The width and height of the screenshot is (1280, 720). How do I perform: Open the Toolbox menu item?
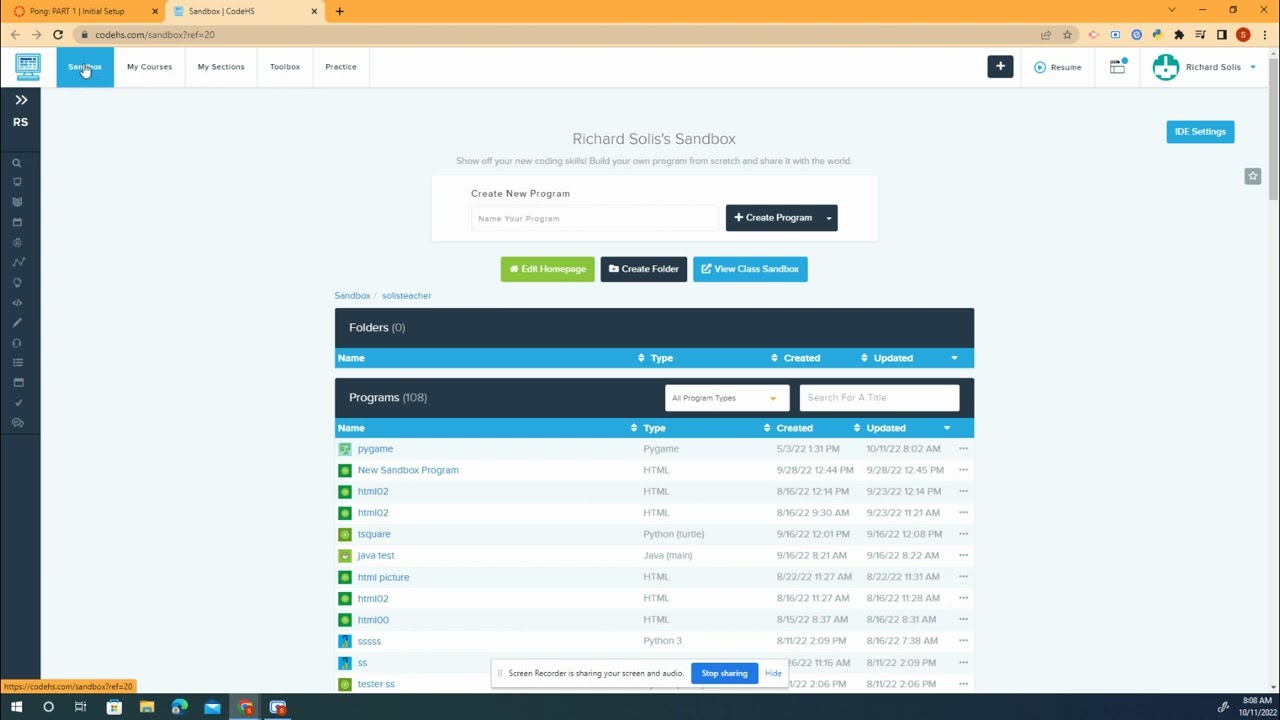point(285,67)
